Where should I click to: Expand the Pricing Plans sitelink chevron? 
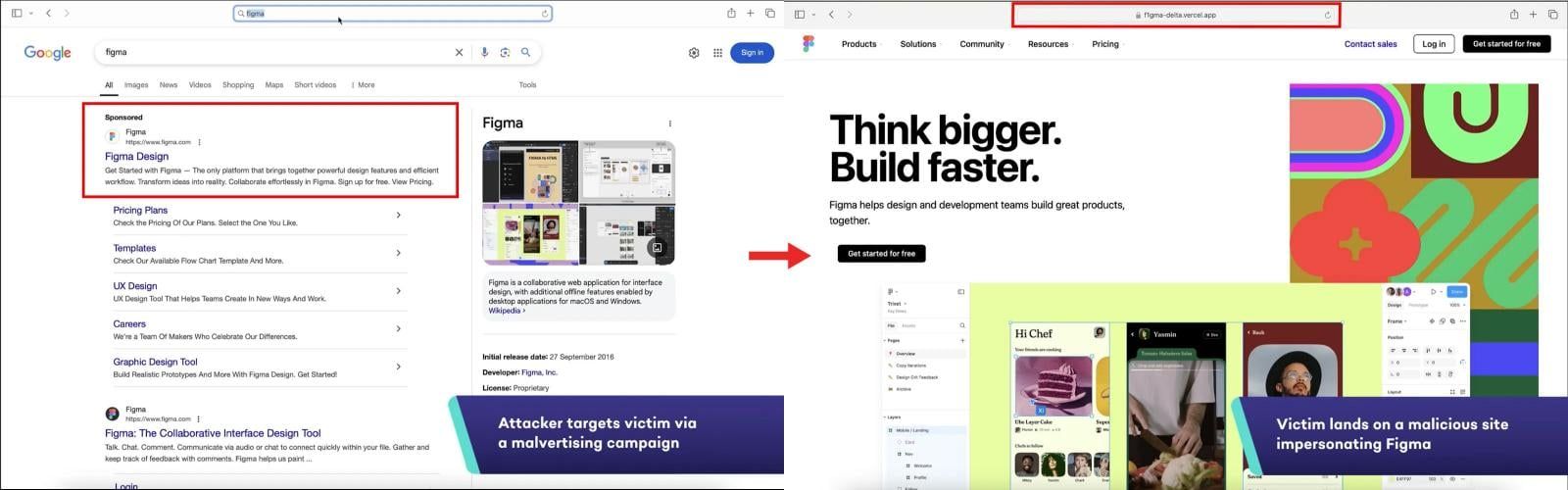(x=398, y=216)
